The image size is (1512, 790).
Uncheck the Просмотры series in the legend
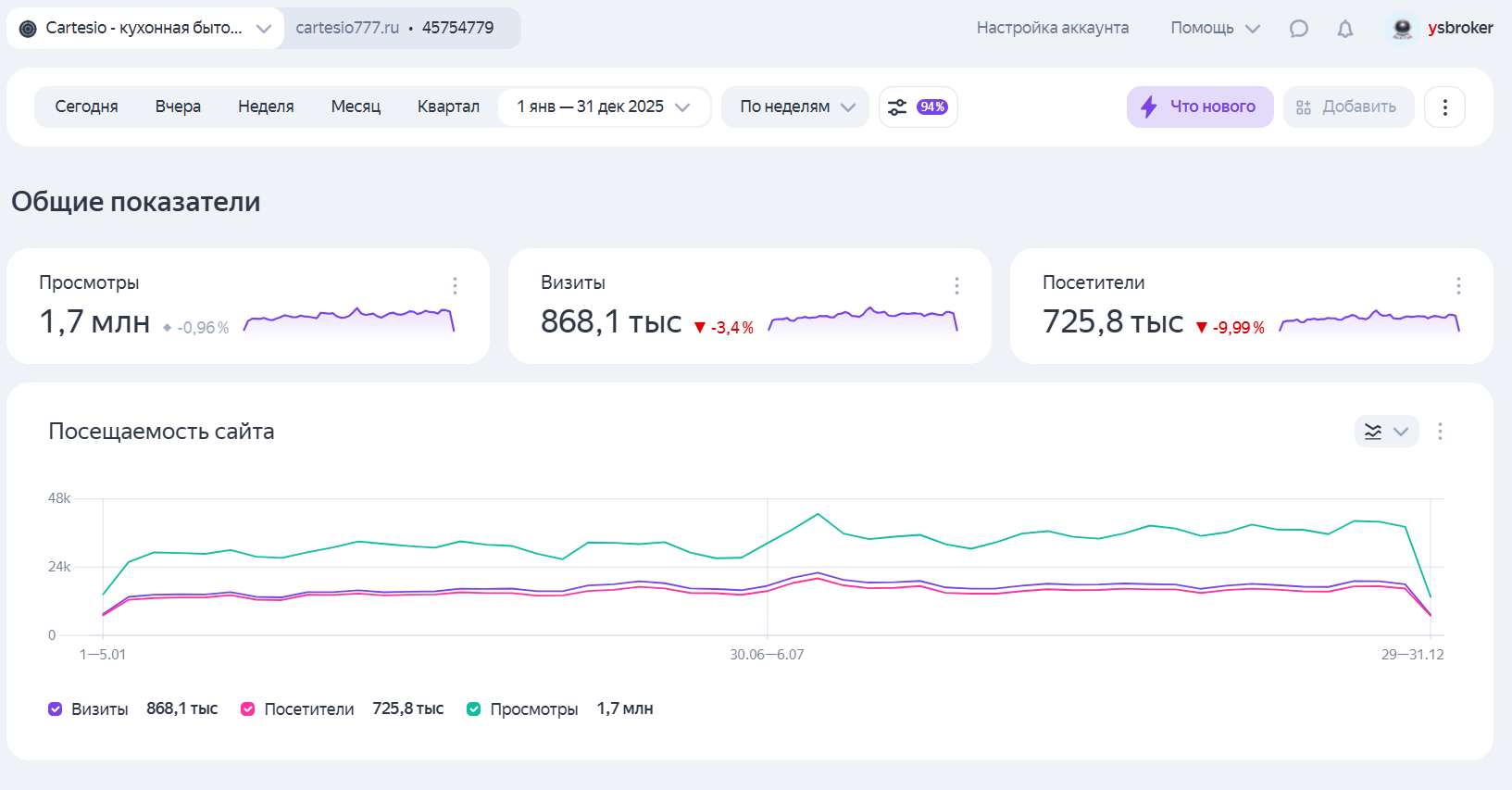pyautogui.click(x=473, y=708)
